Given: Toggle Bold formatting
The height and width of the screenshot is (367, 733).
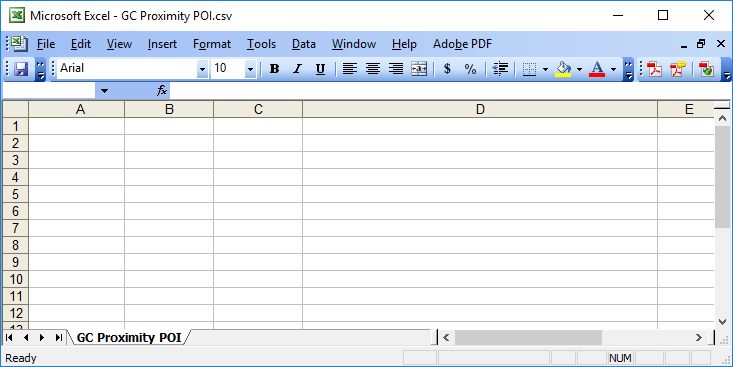Looking at the screenshot, I should pyautogui.click(x=274, y=69).
